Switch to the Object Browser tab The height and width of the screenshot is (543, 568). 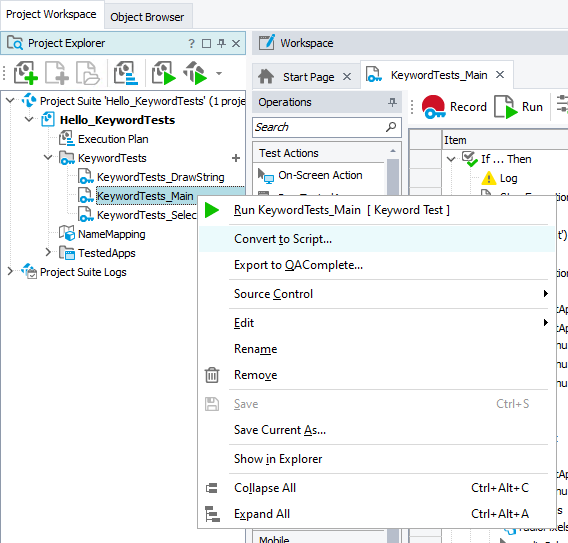click(147, 17)
